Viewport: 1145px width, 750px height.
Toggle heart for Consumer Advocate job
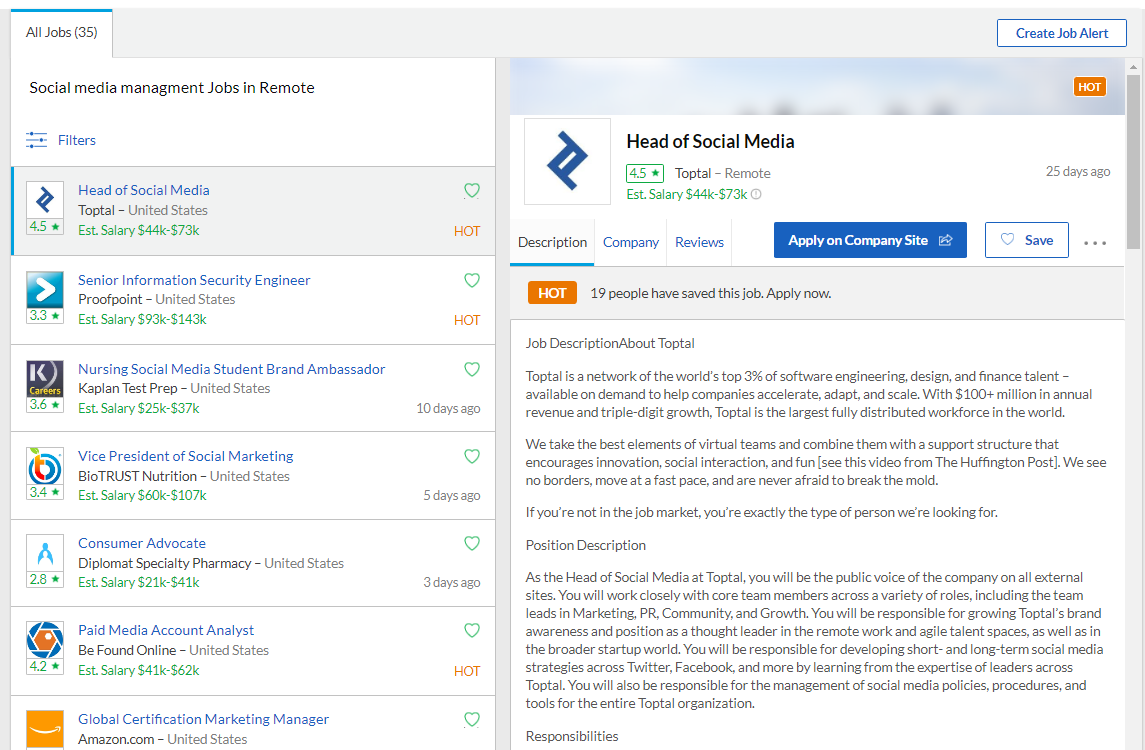click(x=472, y=543)
